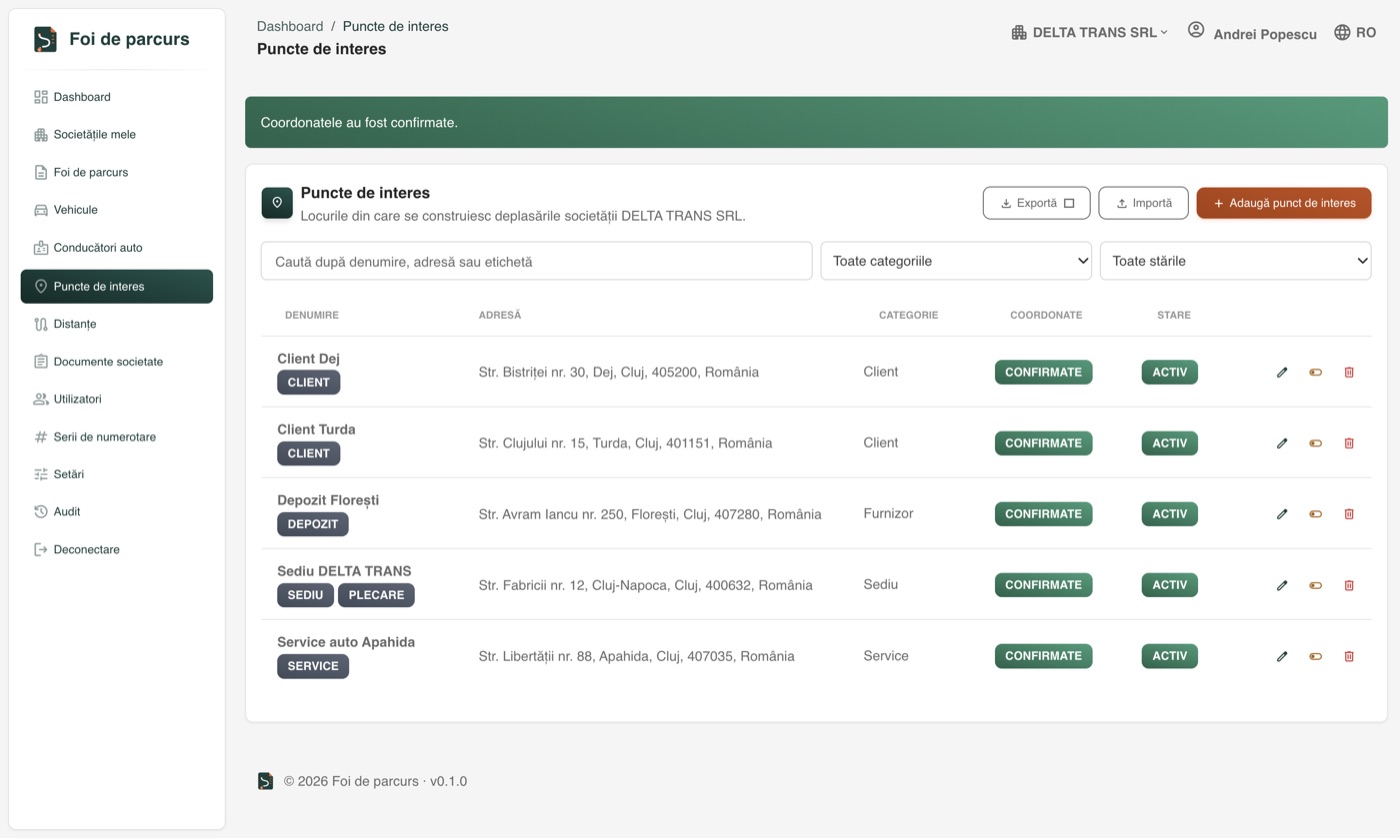Open Setări in the sidebar
The image size is (1400, 838).
tap(117, 474)
